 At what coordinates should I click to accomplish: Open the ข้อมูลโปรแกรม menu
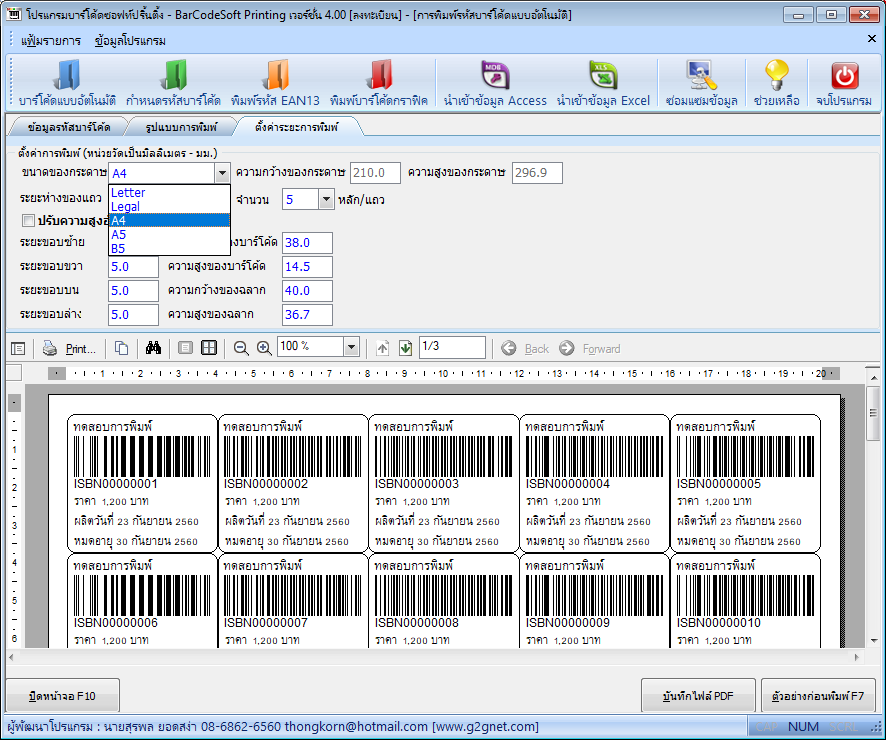pyautogui.click(x=131, y=41)
